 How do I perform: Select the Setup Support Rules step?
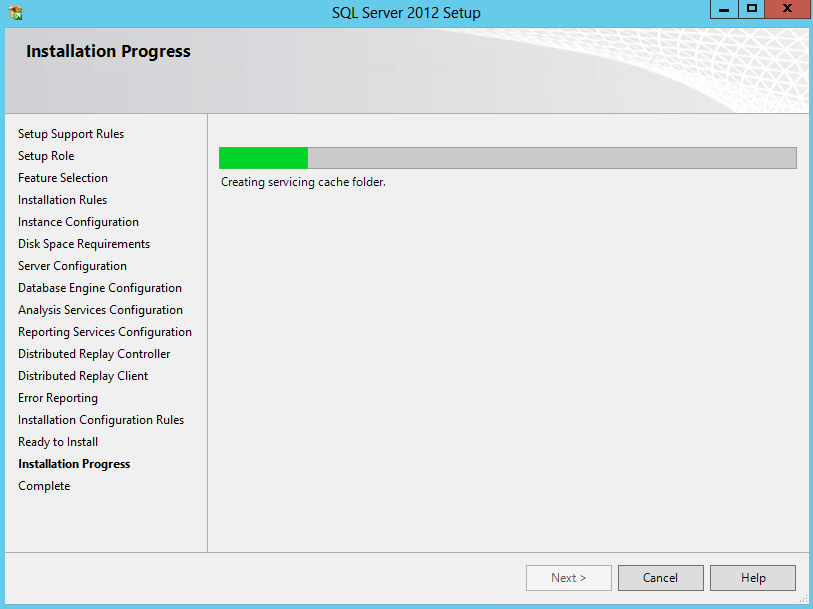[71, 134]
